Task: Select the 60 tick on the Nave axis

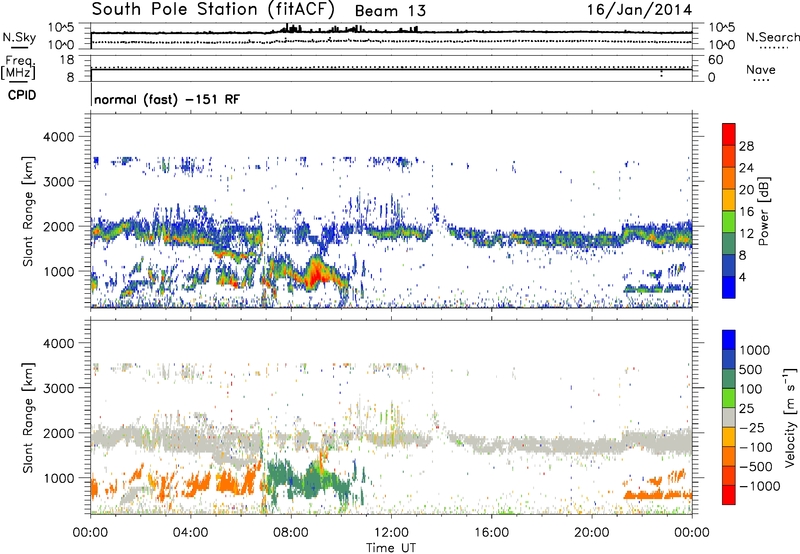Action: point(716,60)
